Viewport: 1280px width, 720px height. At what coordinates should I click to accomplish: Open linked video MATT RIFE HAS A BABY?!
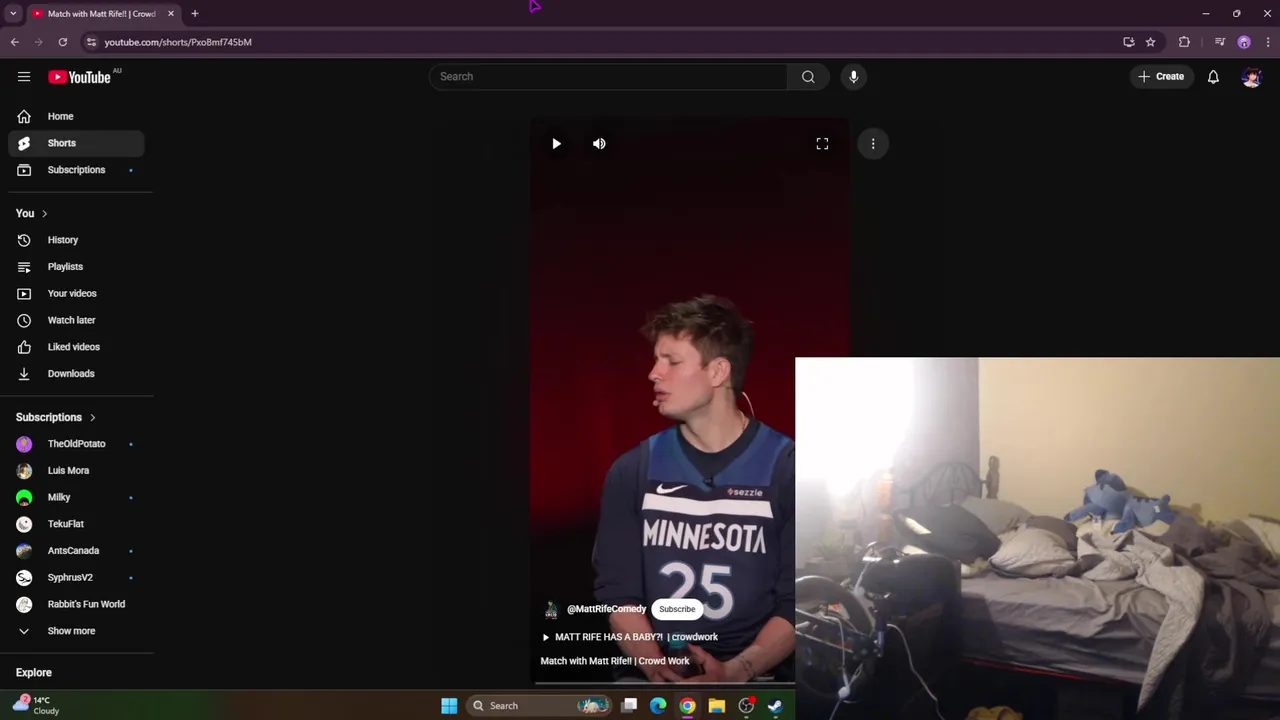(630, 637)
